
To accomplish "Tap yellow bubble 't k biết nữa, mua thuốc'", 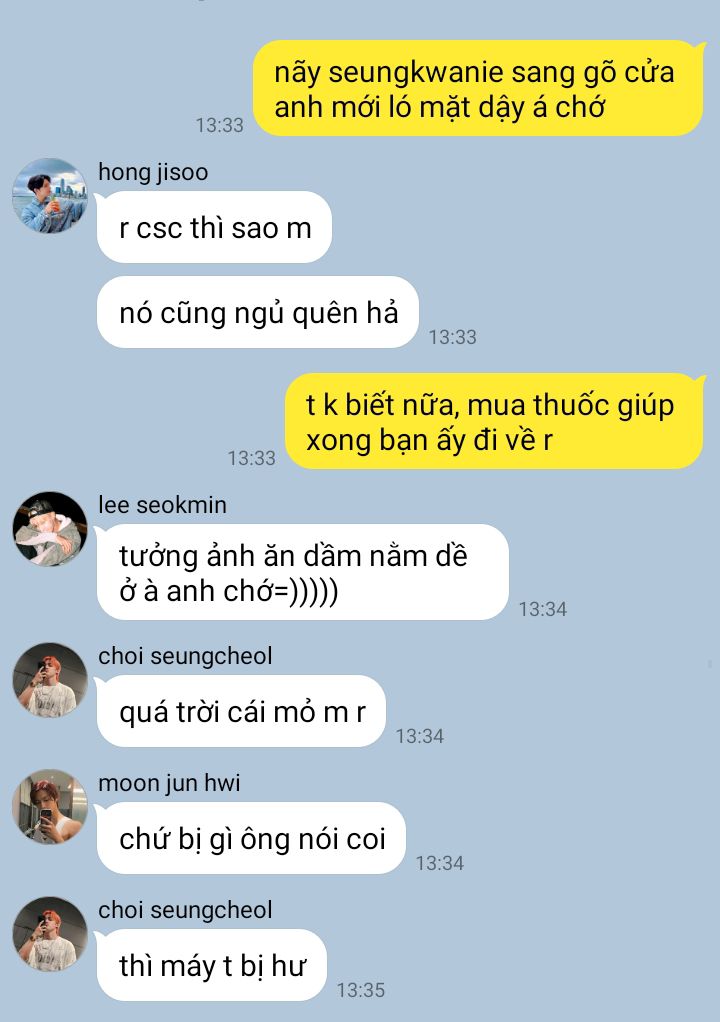I will point(494,421).
